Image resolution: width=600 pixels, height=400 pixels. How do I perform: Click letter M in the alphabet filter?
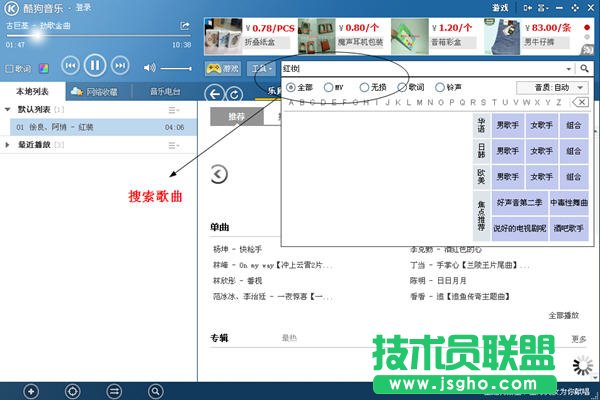click(x=419, y=102)
